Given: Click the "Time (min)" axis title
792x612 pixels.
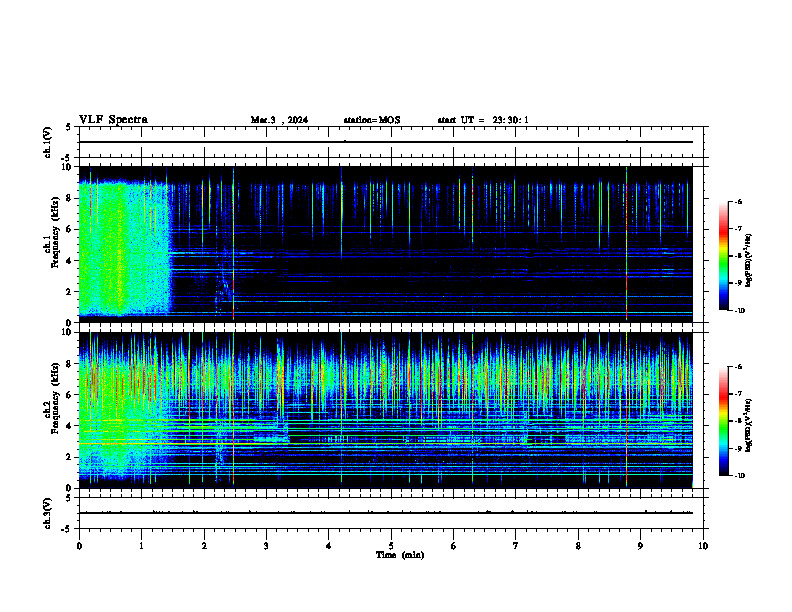Looking at the screenshot, I should (x=400, y=555).
